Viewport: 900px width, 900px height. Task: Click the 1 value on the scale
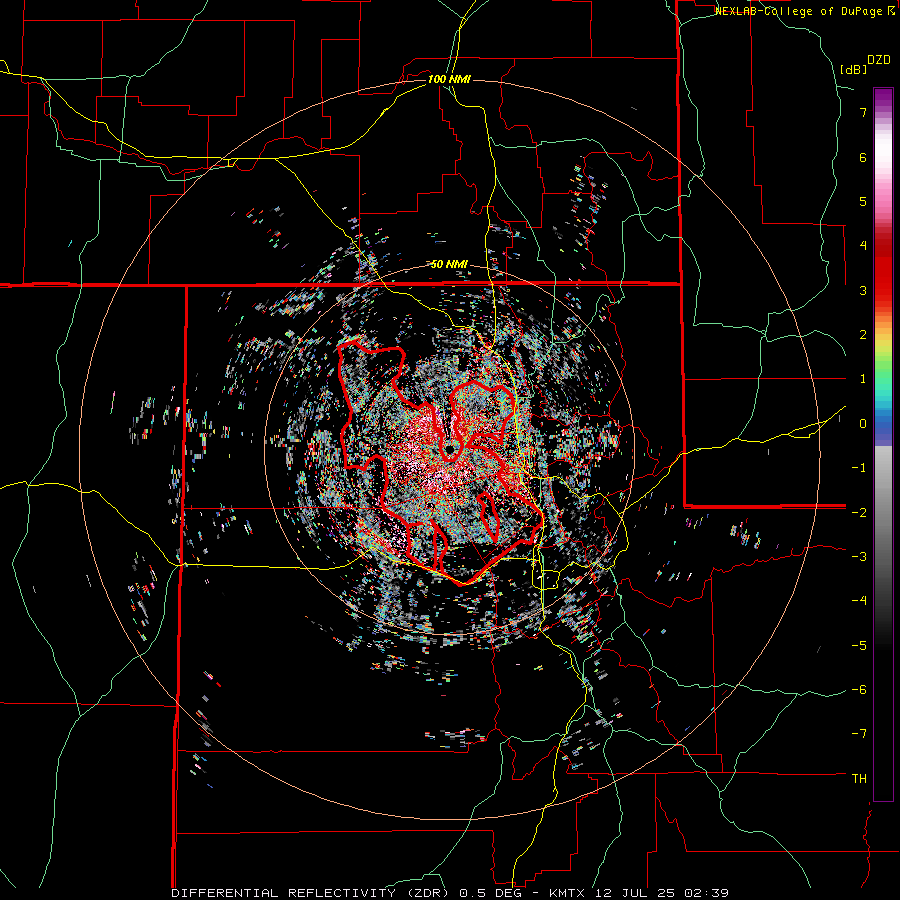tap(863, 379)
